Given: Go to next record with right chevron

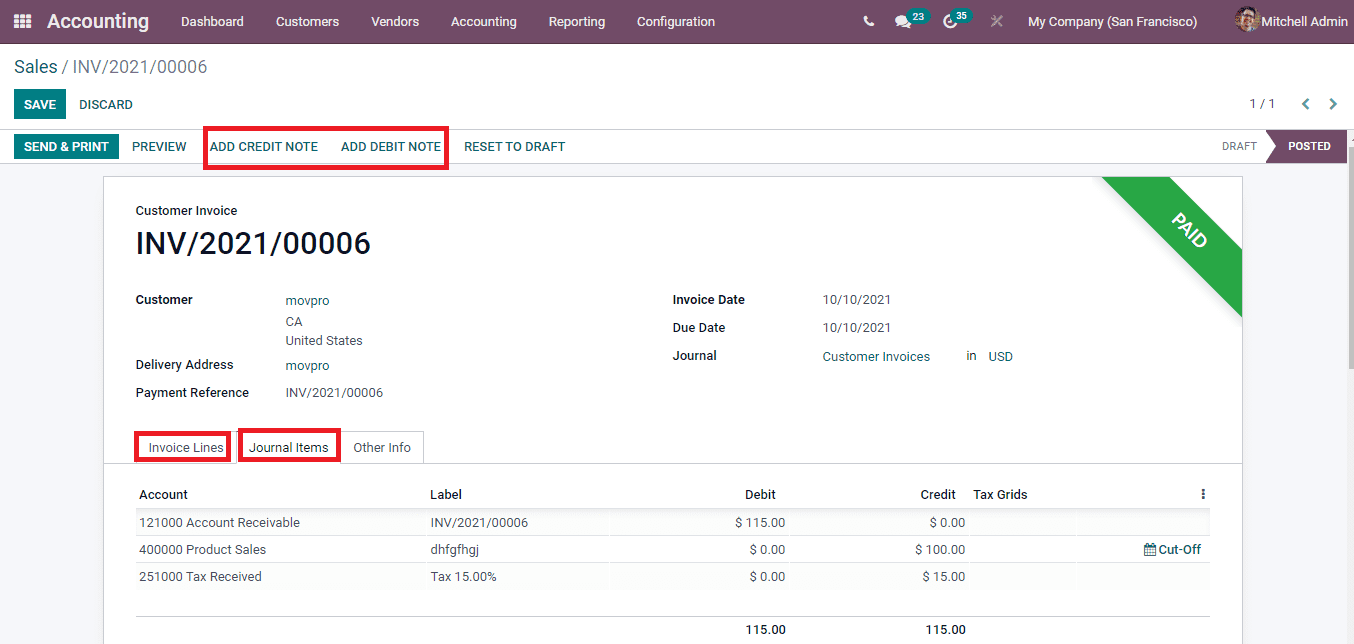Looking at the screenshot, I should coord(1333,103).
